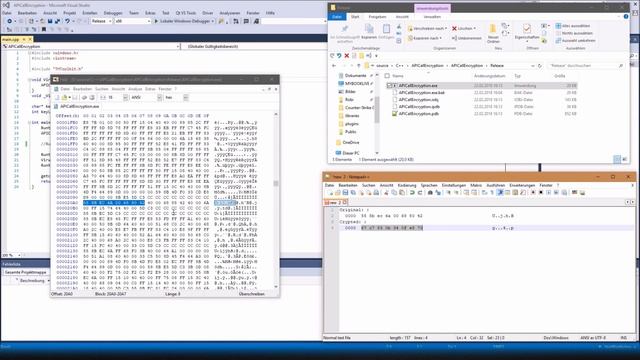This screenshot has width=640, height=360.
Task: Toggle the highlighted word wrap icon in Notepad++
Action: tap(500, 193)
